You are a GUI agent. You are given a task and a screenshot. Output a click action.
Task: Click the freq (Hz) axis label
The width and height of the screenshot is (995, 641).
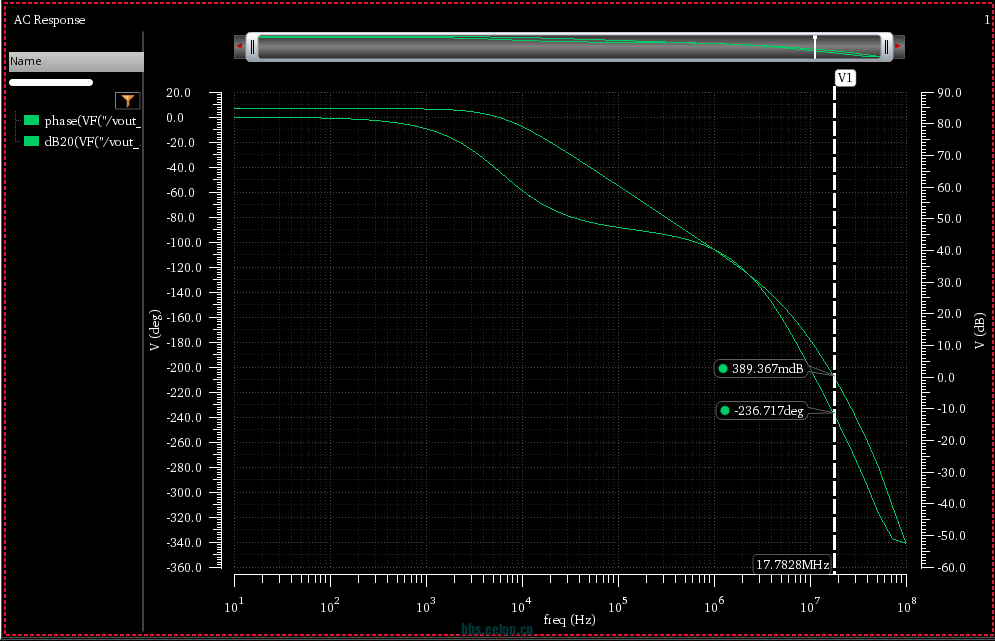[569, 619]
